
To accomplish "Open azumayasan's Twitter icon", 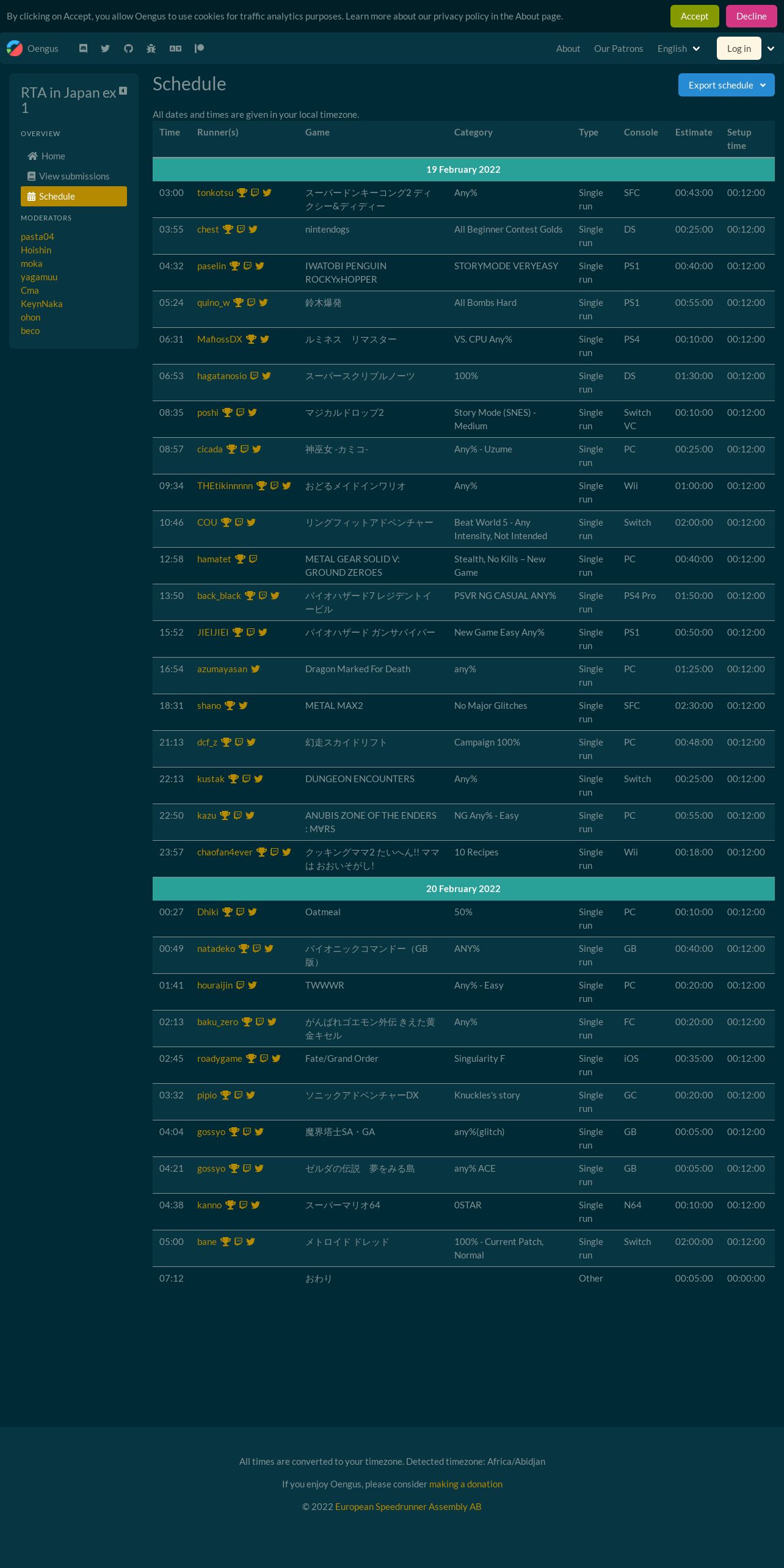I will click(x=255, y=669).
